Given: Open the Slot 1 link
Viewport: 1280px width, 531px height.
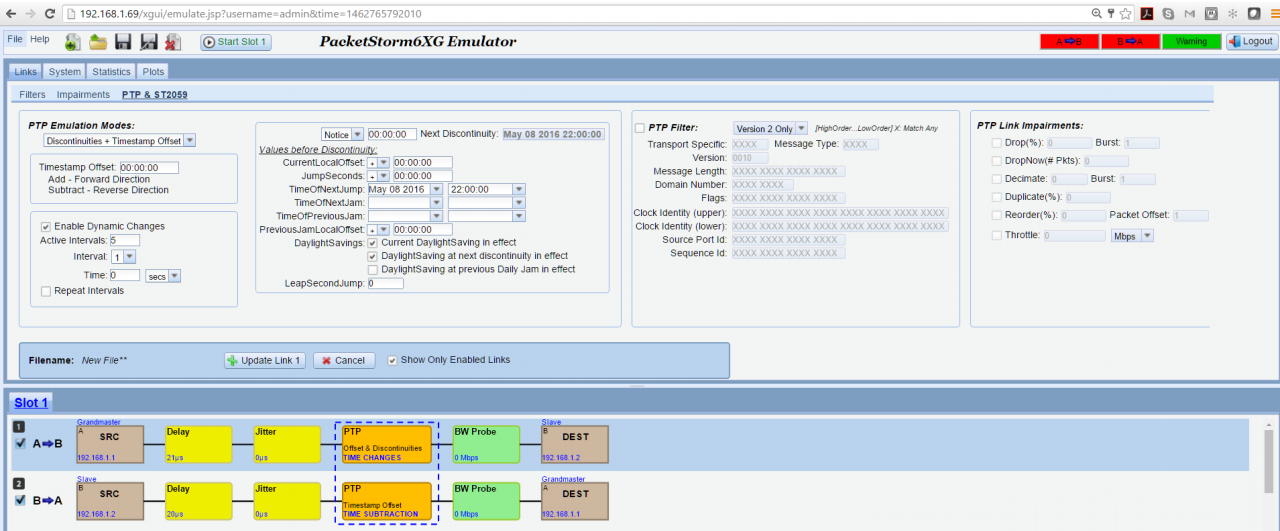Looking at the screenshot, I should [x=31, y=402].
